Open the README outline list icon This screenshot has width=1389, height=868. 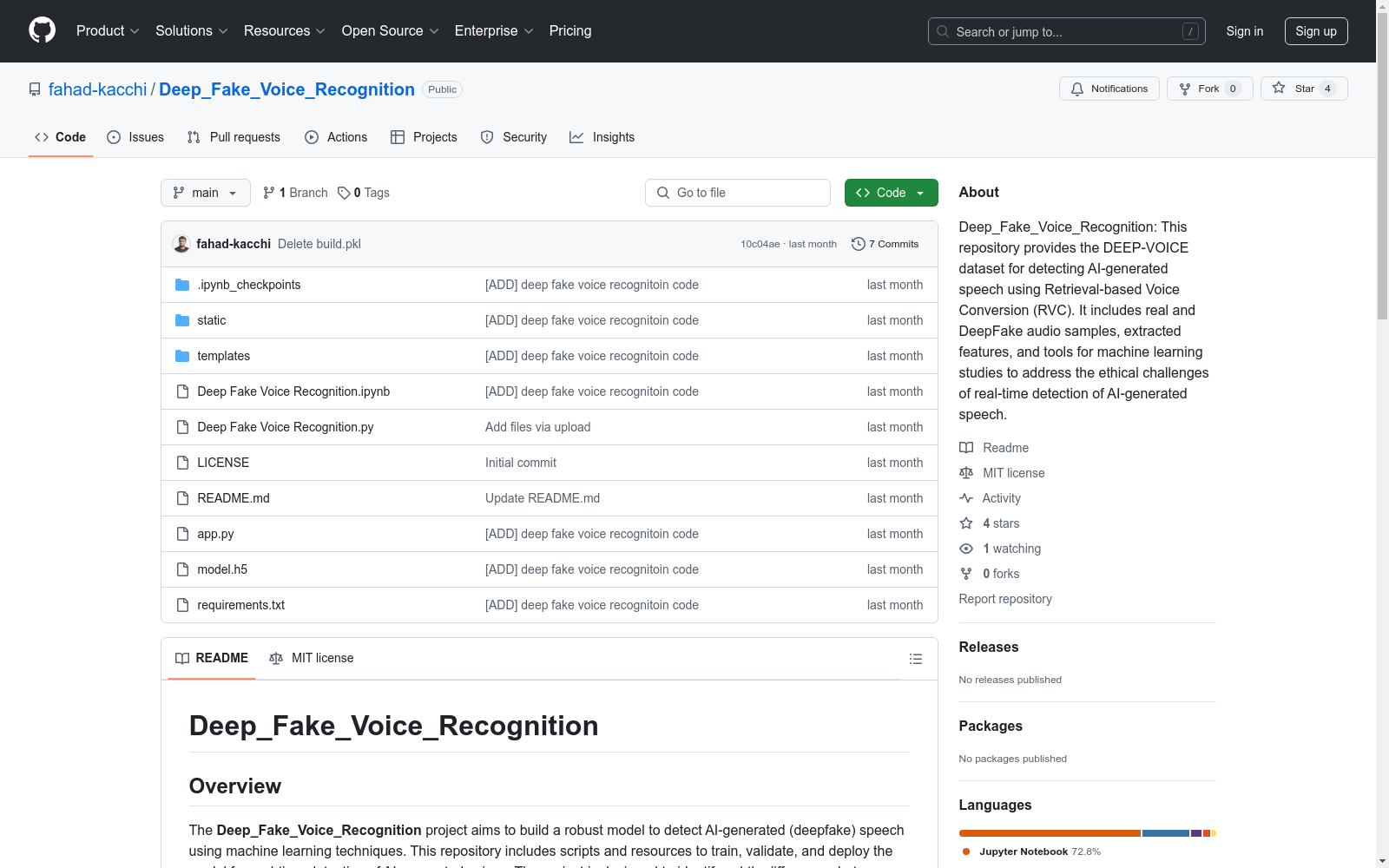pos(915,659)
